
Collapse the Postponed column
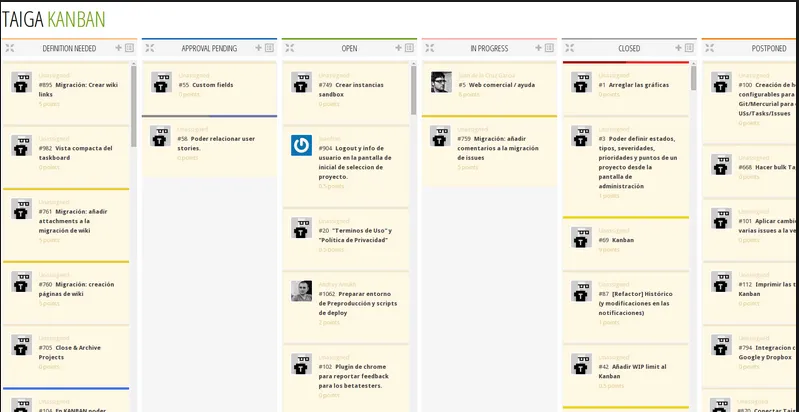pos(709,48)
